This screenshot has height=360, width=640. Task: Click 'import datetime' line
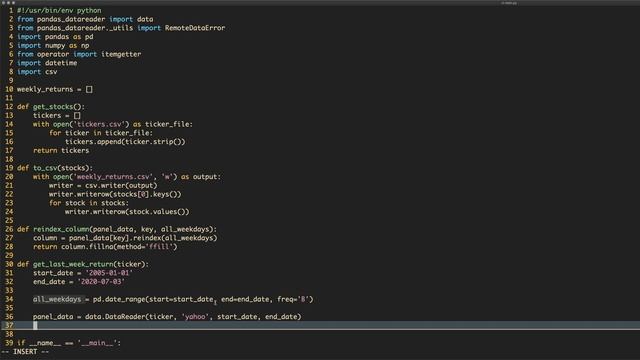tap(47, 63)
